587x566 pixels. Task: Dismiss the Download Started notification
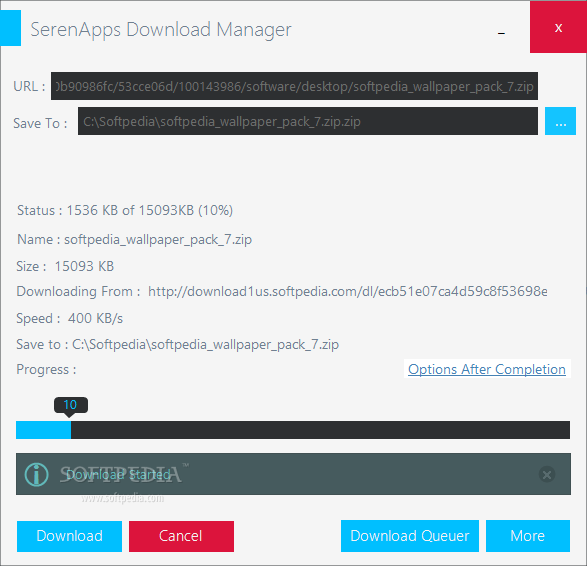(x=547, y=474)
